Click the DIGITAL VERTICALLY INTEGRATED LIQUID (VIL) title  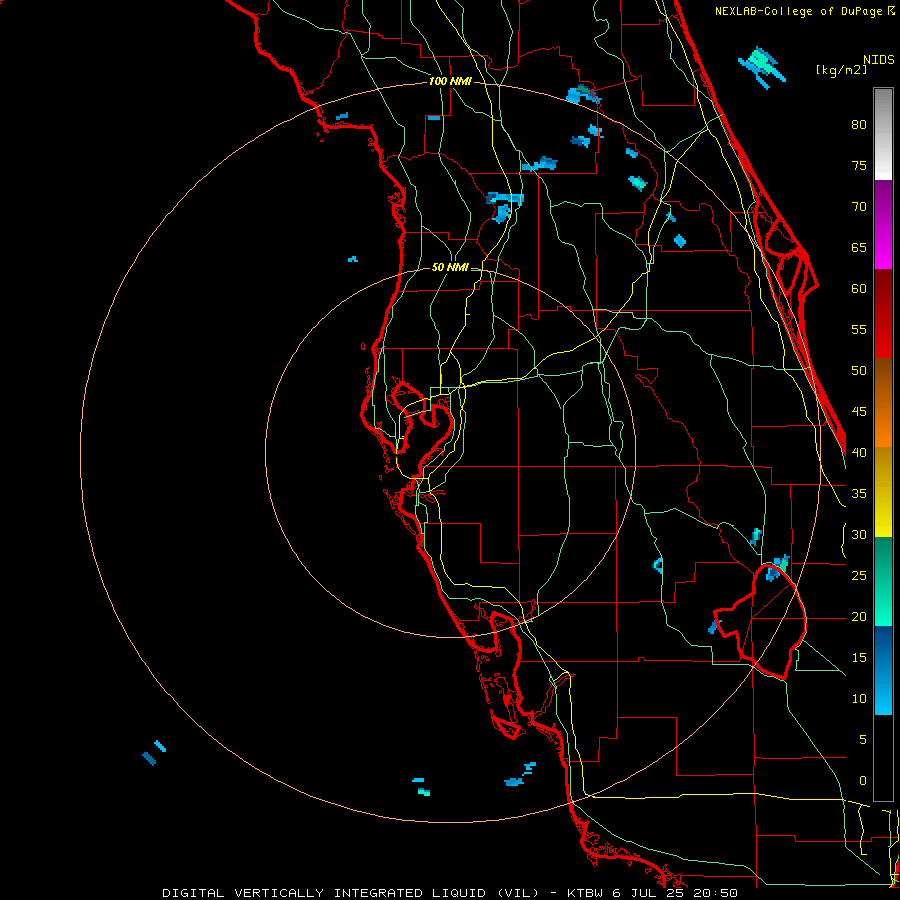coord(351,893)
